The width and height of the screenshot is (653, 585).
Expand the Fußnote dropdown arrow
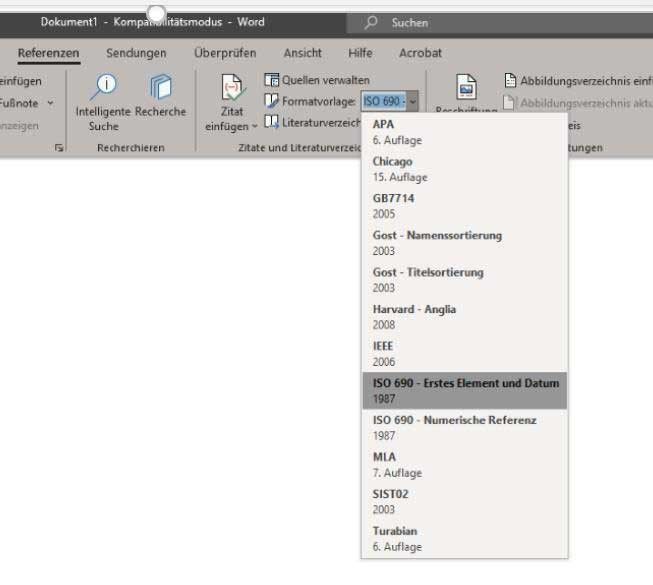[x=50, y=102]
